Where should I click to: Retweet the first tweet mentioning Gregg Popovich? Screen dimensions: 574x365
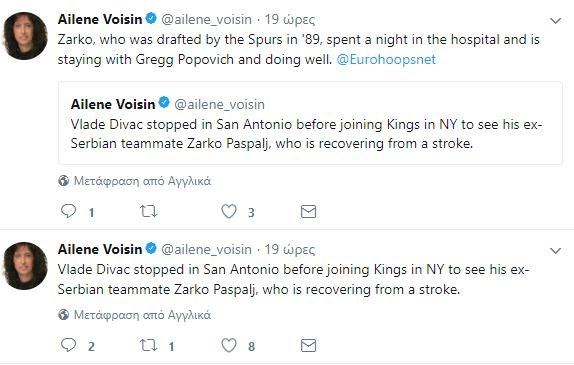point(149,211)
